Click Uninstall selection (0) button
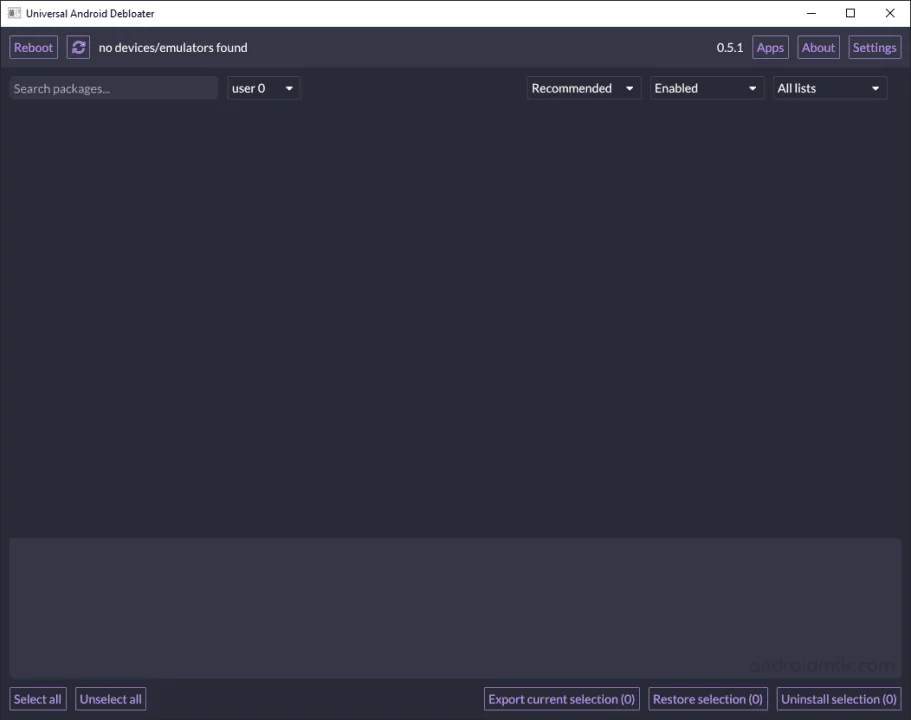The width and height of the screenshot is (911, 720). [x=839, y=699]
